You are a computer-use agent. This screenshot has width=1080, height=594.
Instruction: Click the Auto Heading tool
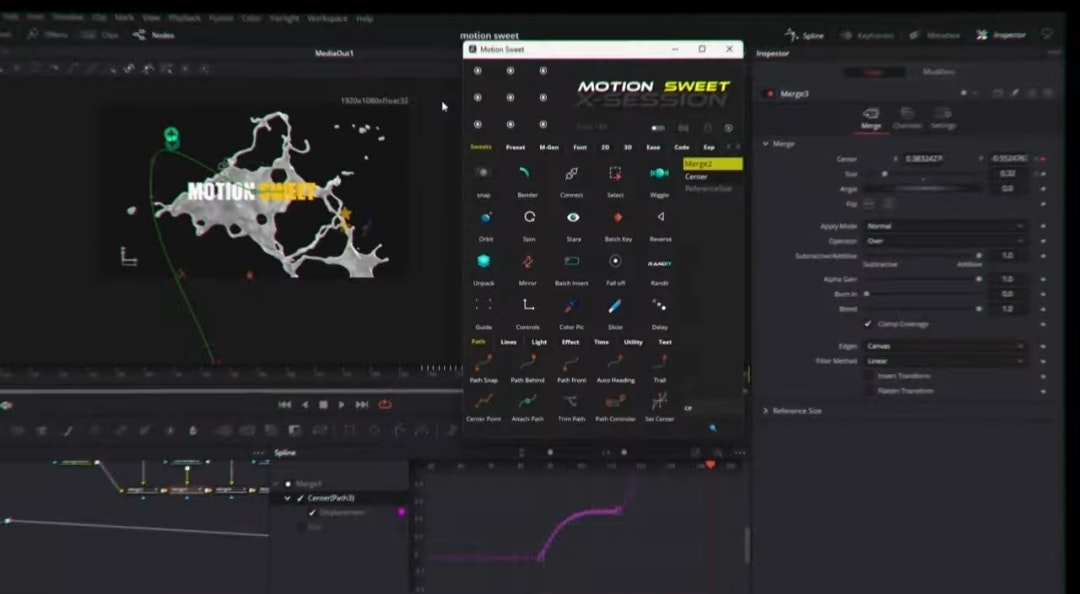(615, 362)
